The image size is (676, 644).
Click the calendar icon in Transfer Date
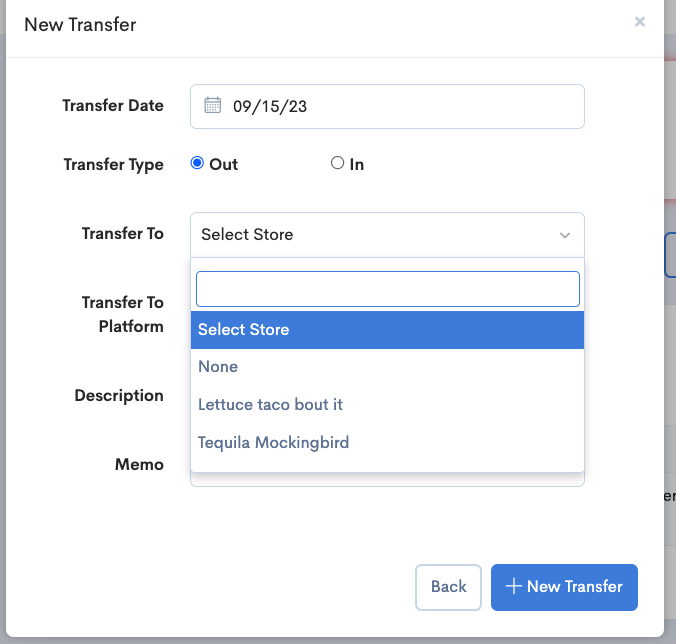(x=212, y=105)
